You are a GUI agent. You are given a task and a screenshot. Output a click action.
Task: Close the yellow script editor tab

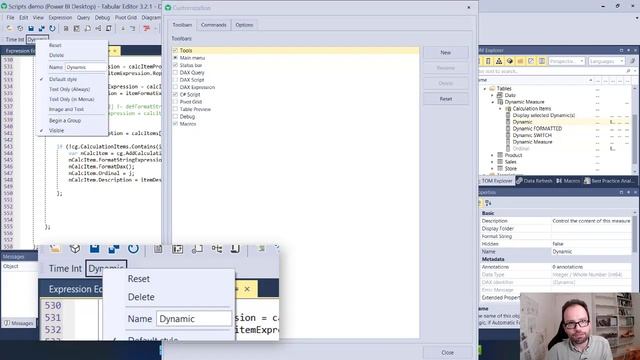click(115, 51)
